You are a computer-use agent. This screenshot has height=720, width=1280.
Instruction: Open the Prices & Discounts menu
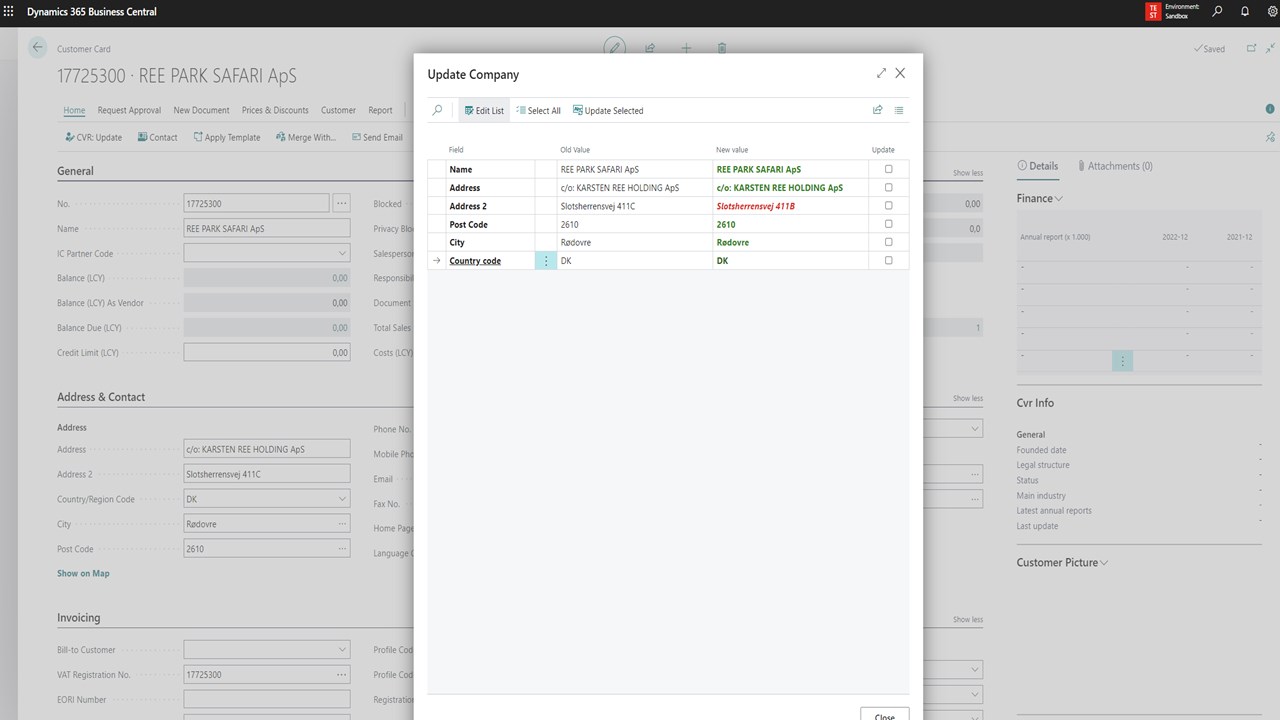(275, 110)
